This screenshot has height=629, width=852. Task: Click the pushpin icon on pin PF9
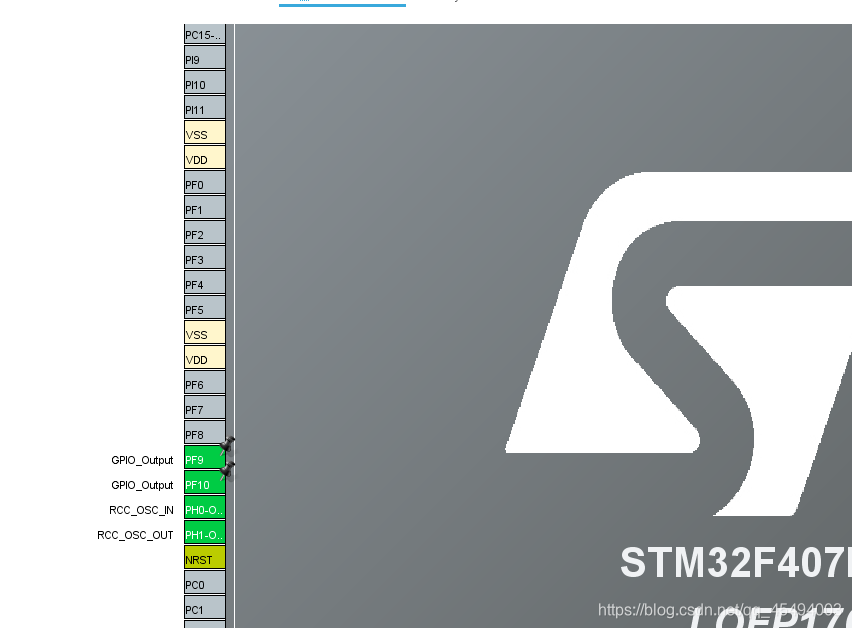[227, 445]
